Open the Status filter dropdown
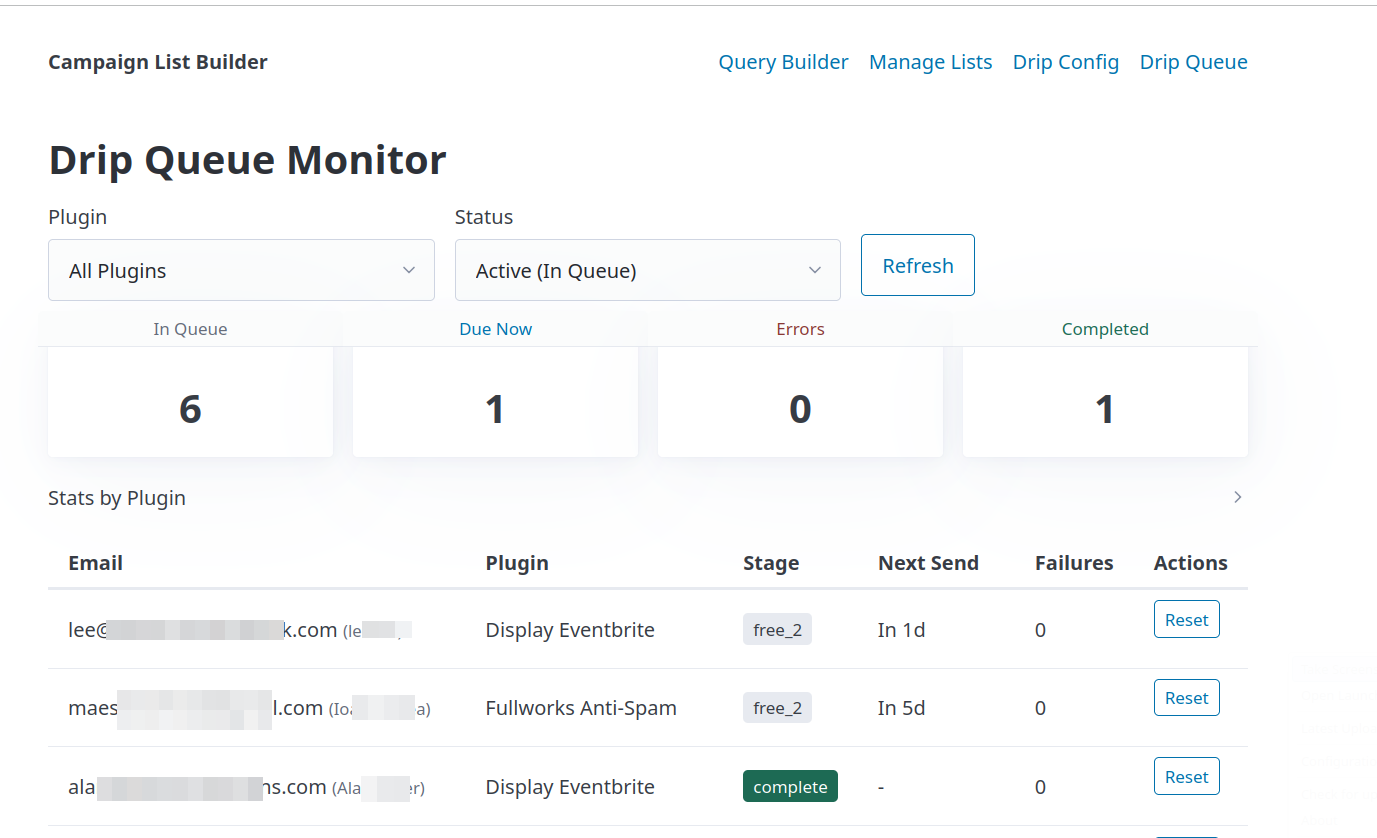Image resolution: width=1377 pixels, height=838 pixels. (647, 270)
